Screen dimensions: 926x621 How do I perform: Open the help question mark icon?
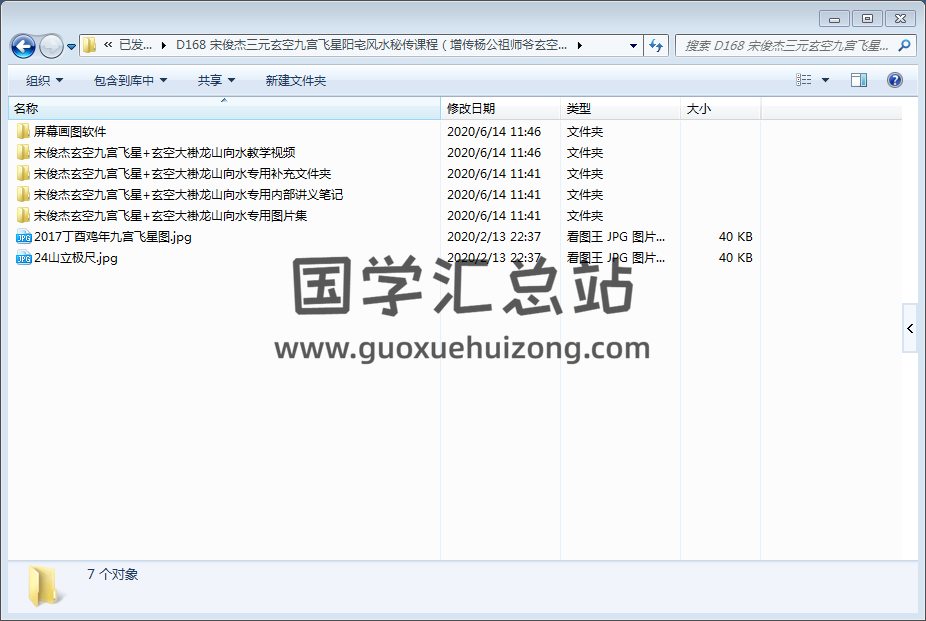coord(895,80)
